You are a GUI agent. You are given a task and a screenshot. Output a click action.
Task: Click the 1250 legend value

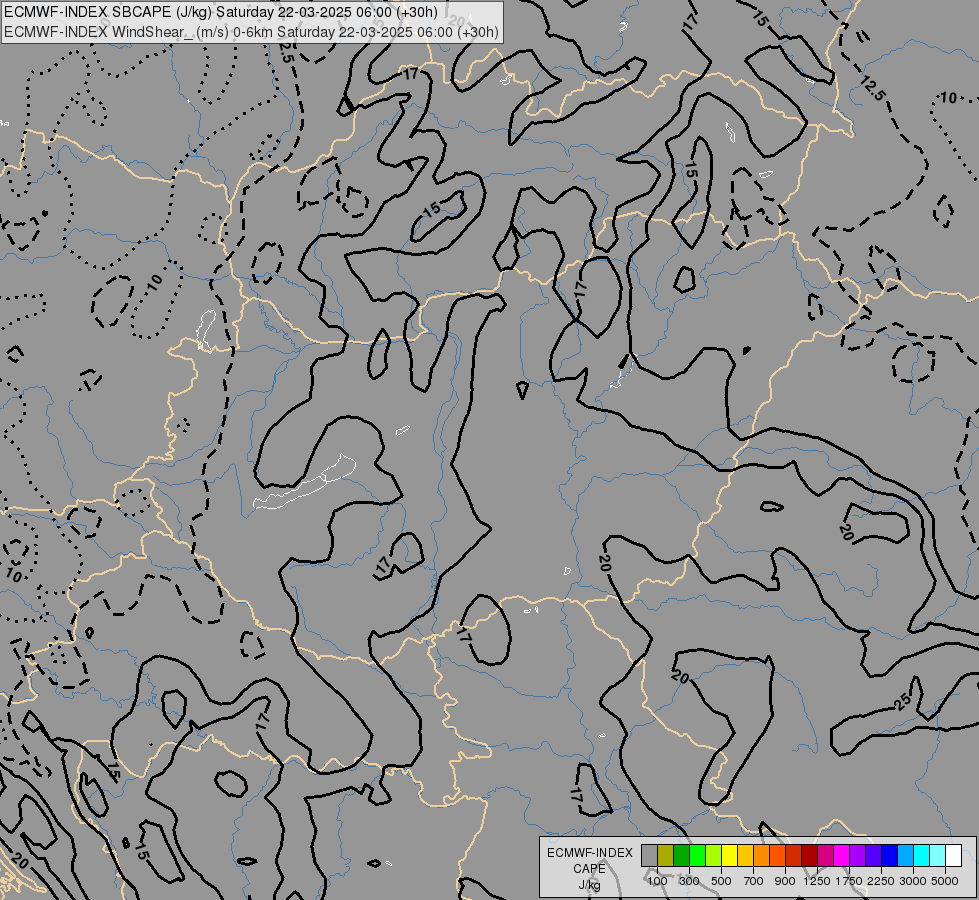pyautogui.click(x=817, y=881)
